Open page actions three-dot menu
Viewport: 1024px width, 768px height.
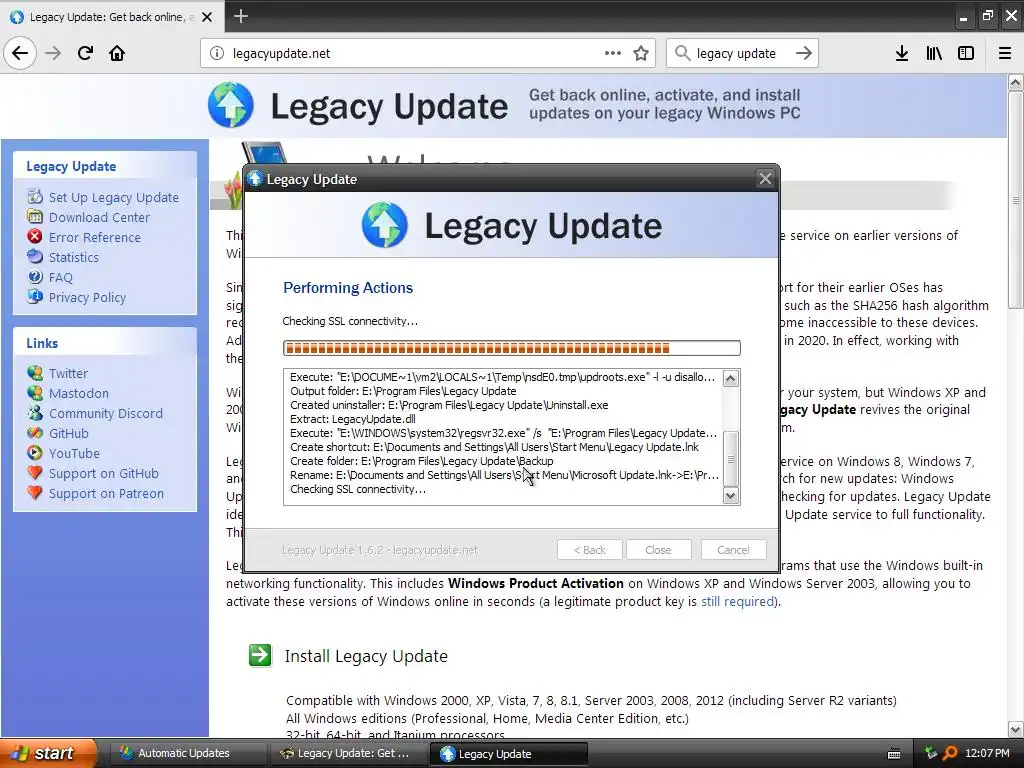[613, 53]
